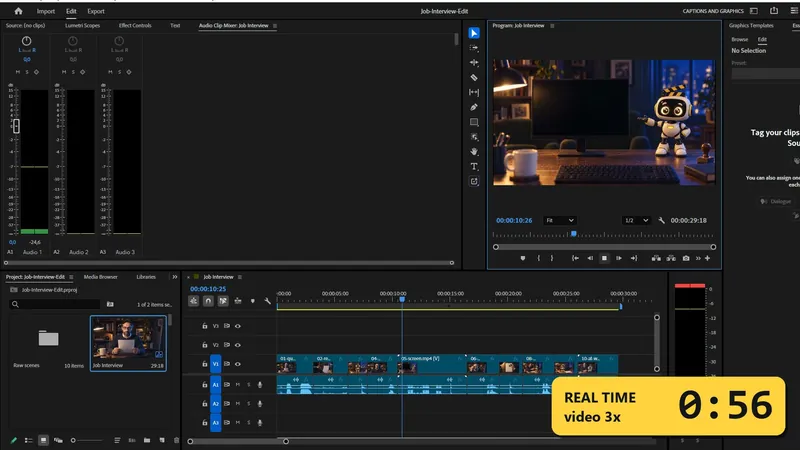
Task: Switch to the Export tab
Action: pyautogui.click(x=95, y=11)
